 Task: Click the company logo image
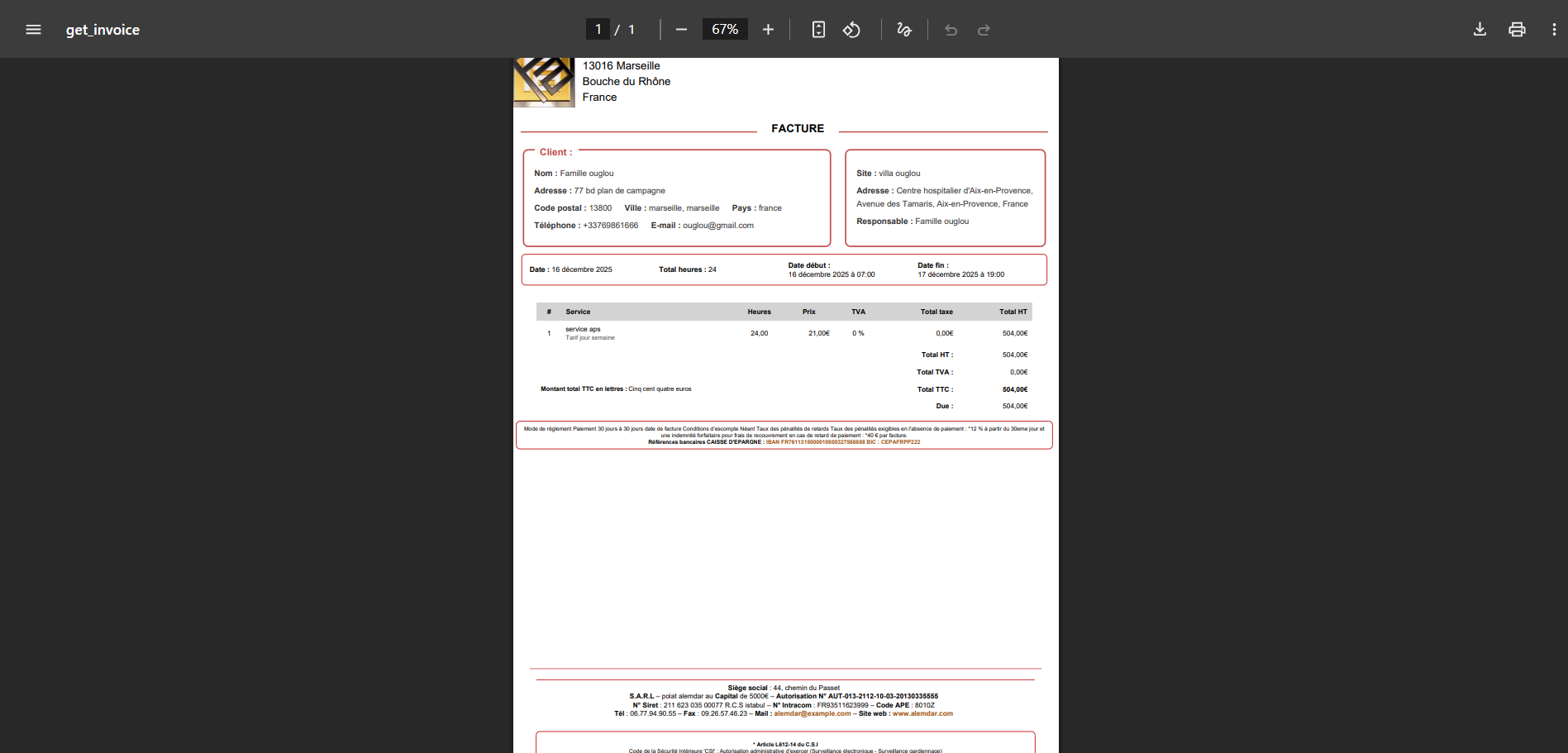tap(544, 82)
